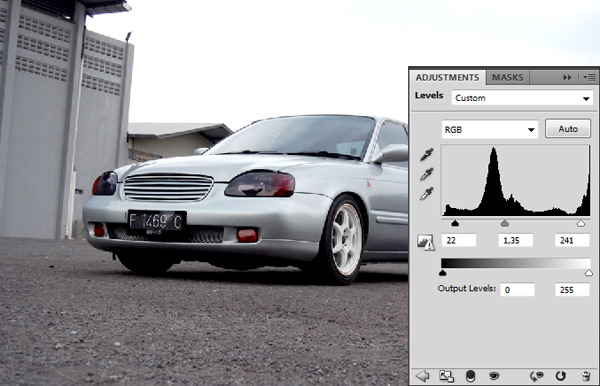Click the output levels gradient bar
Image resolution: width=600 pixels, height=386 pixels.
click(516, 263)
